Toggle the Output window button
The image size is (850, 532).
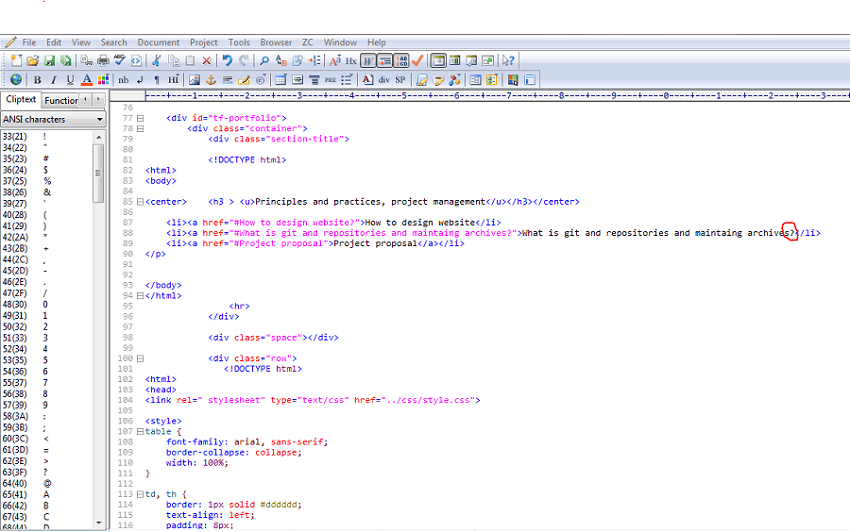point(471,61)
